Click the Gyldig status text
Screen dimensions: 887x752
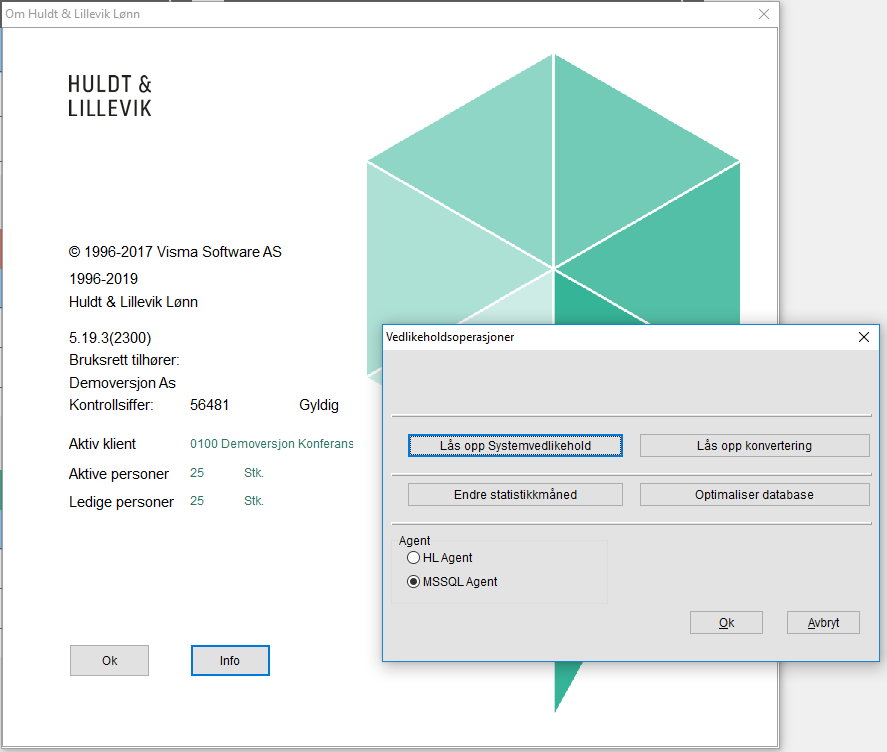pos(319,405)
